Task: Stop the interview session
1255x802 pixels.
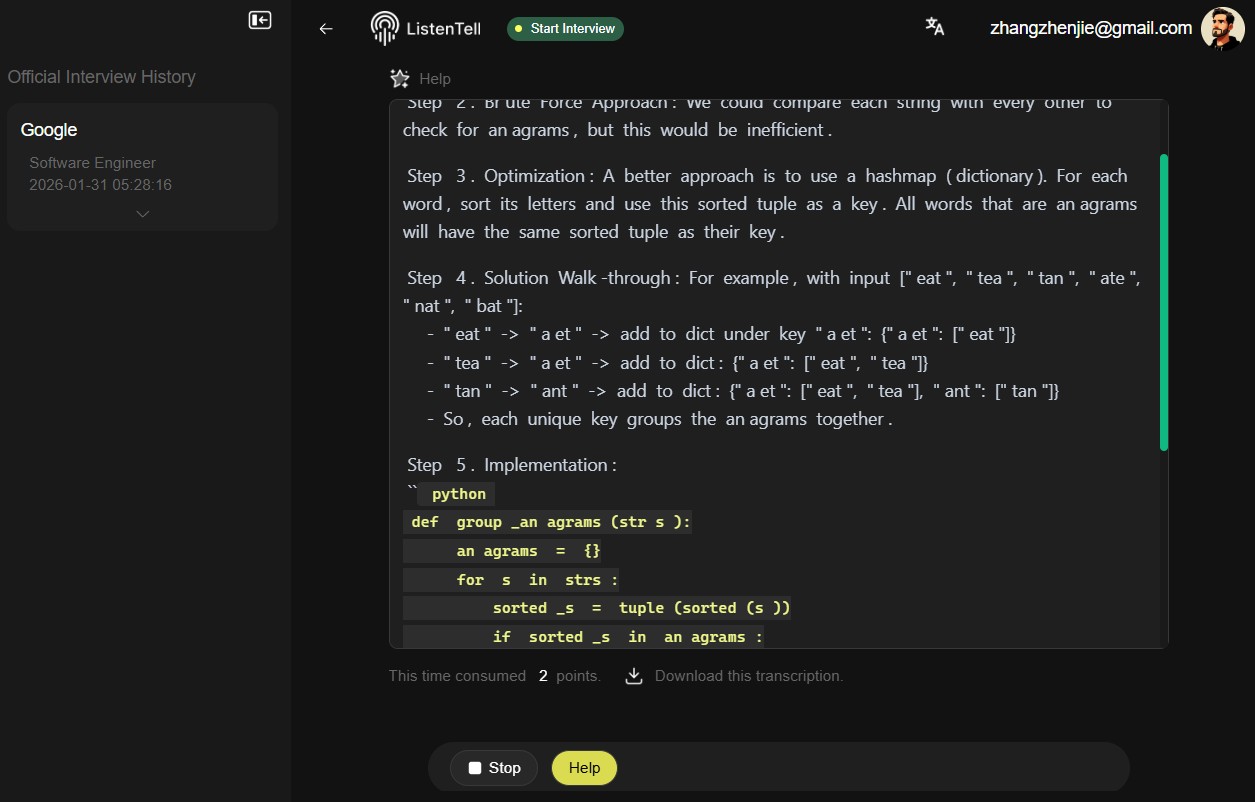Action: 494,768
